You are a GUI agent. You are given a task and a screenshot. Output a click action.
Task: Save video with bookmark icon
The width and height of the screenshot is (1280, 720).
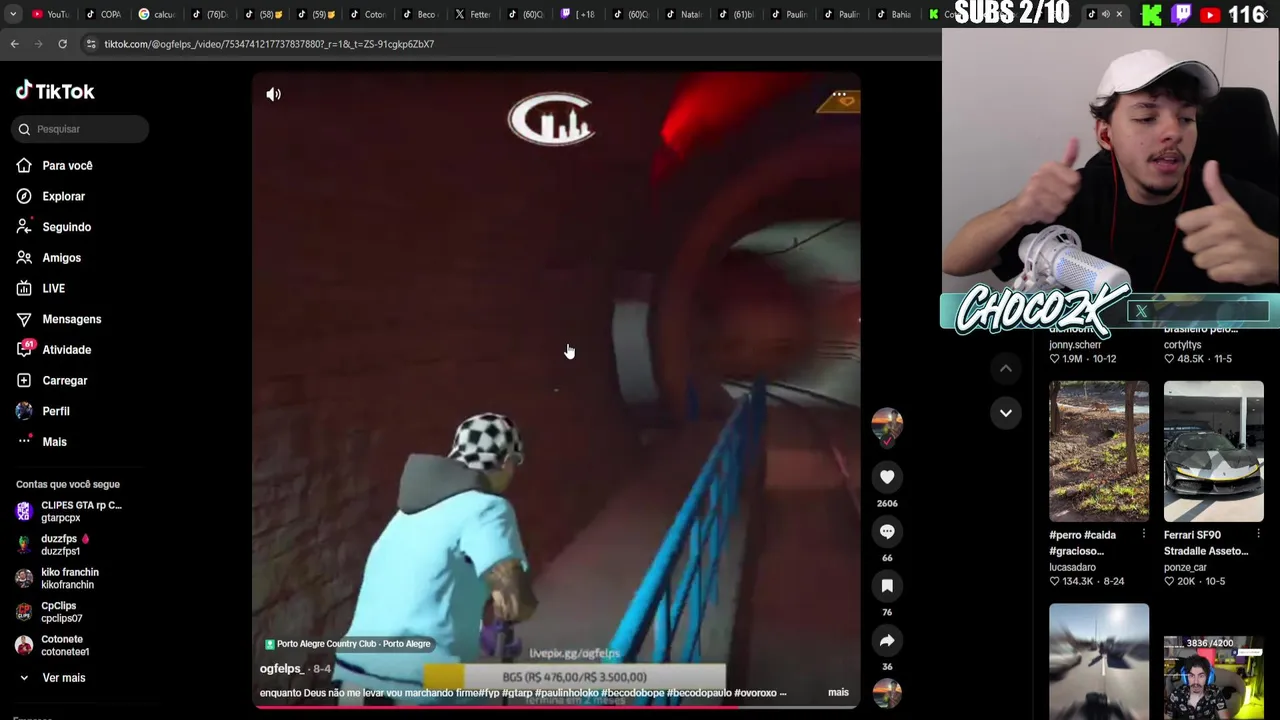coord(887,585)
